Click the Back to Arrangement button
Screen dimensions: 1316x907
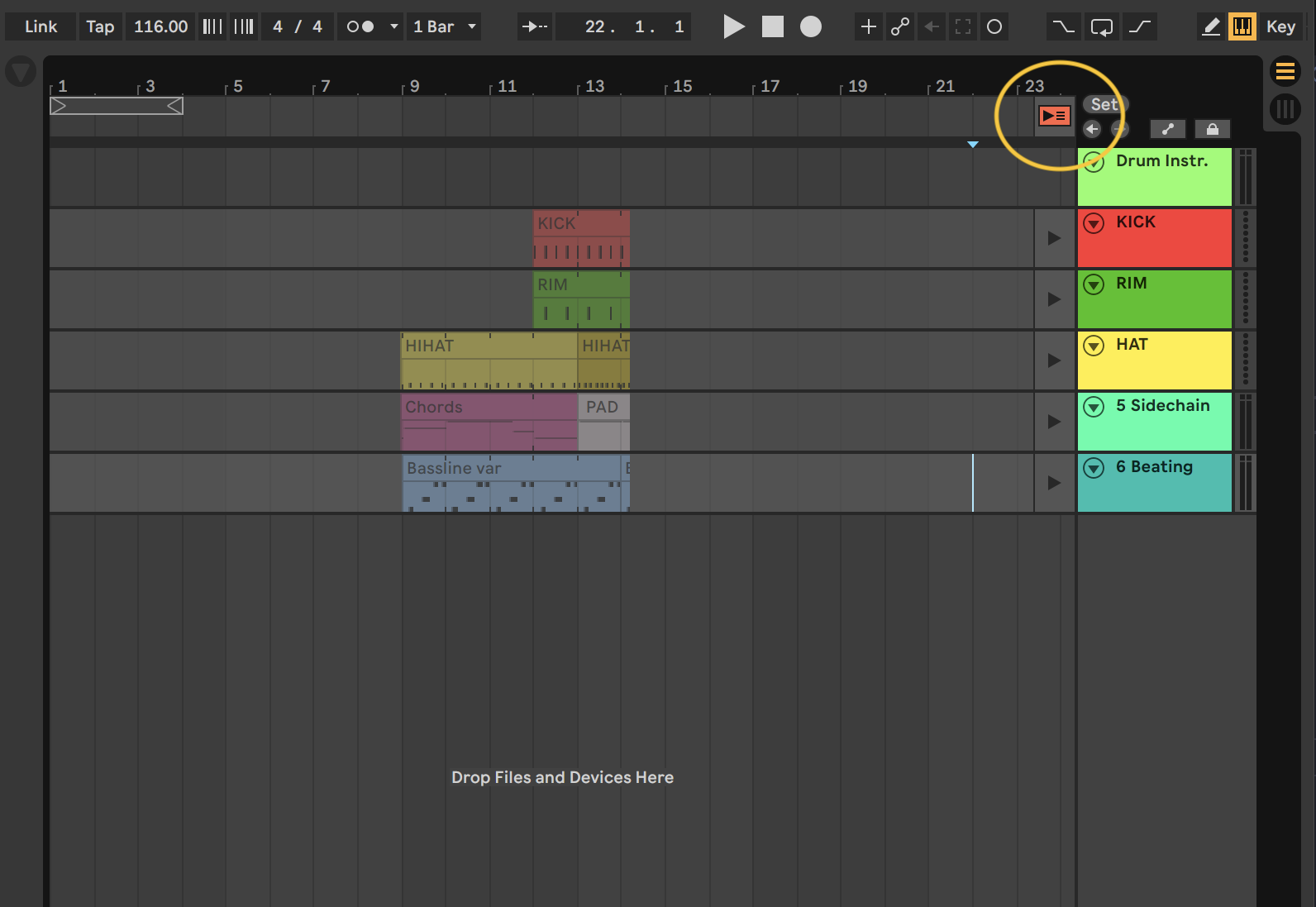(x=1054, y=116)
